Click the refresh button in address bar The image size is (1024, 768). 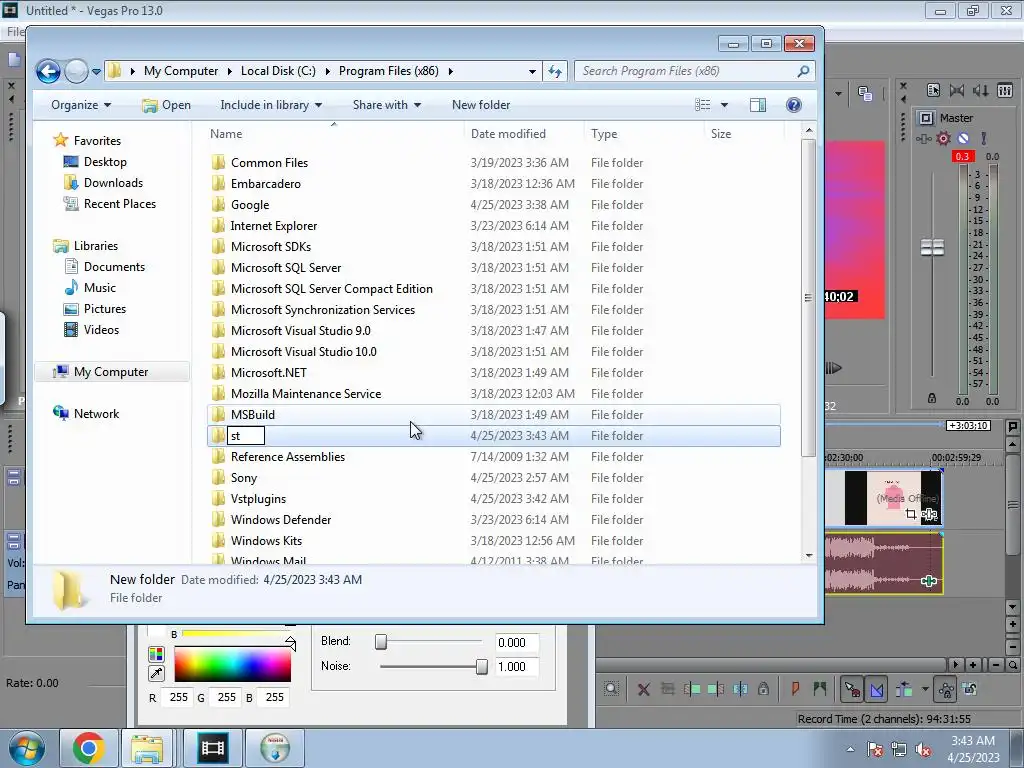(555, 71)
